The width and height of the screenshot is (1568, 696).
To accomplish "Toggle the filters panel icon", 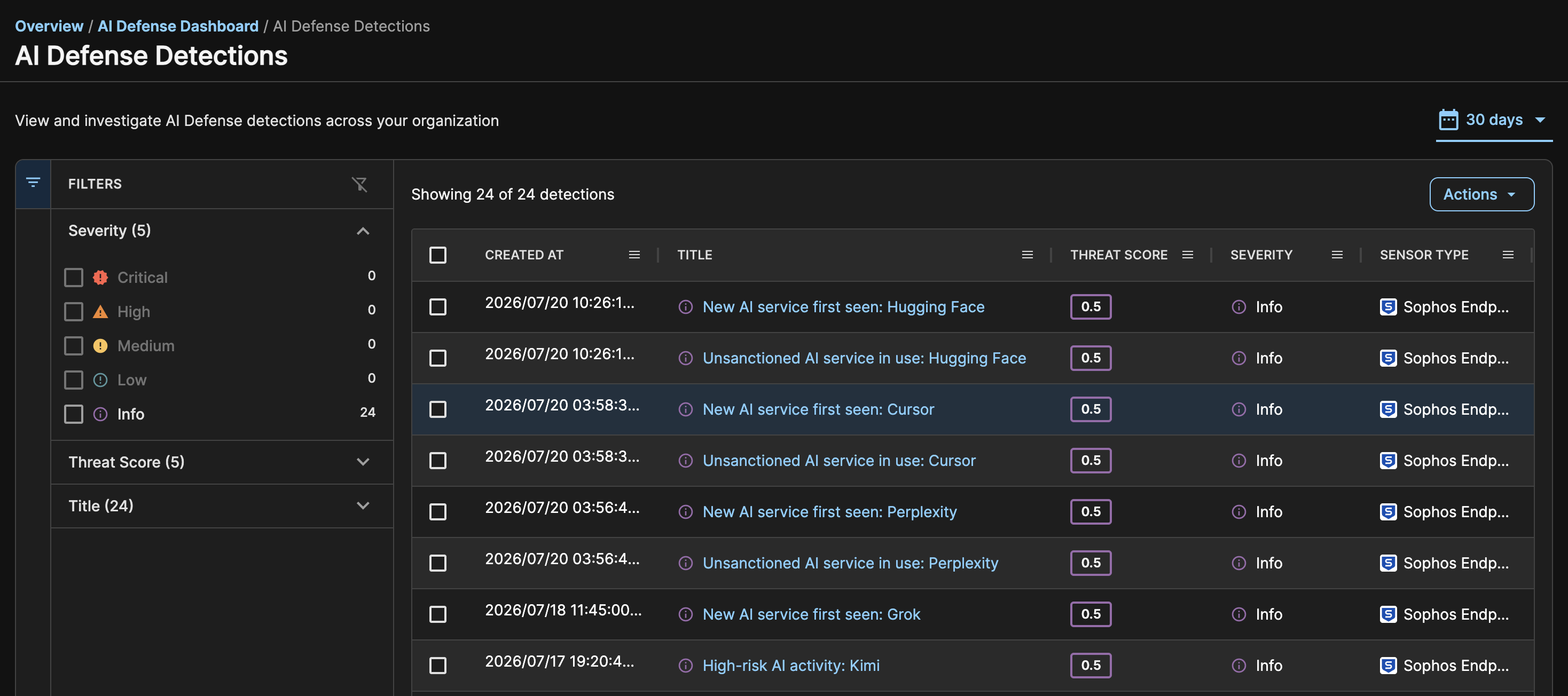I will tap(33, 183).
